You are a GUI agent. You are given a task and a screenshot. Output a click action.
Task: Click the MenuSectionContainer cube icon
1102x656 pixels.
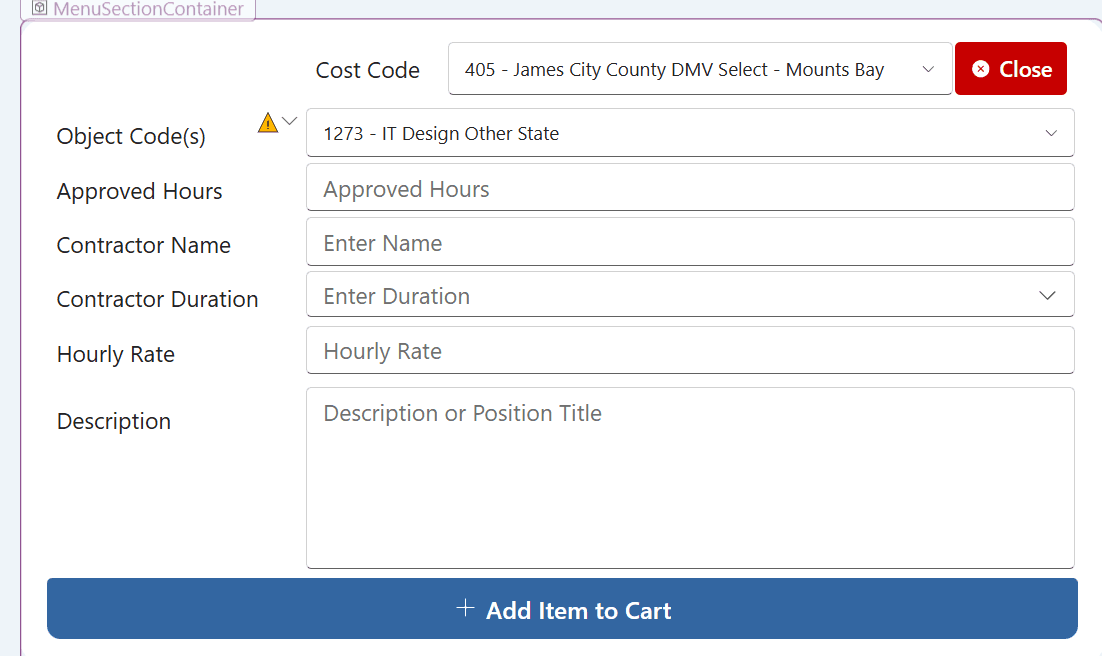pos(39,8)
